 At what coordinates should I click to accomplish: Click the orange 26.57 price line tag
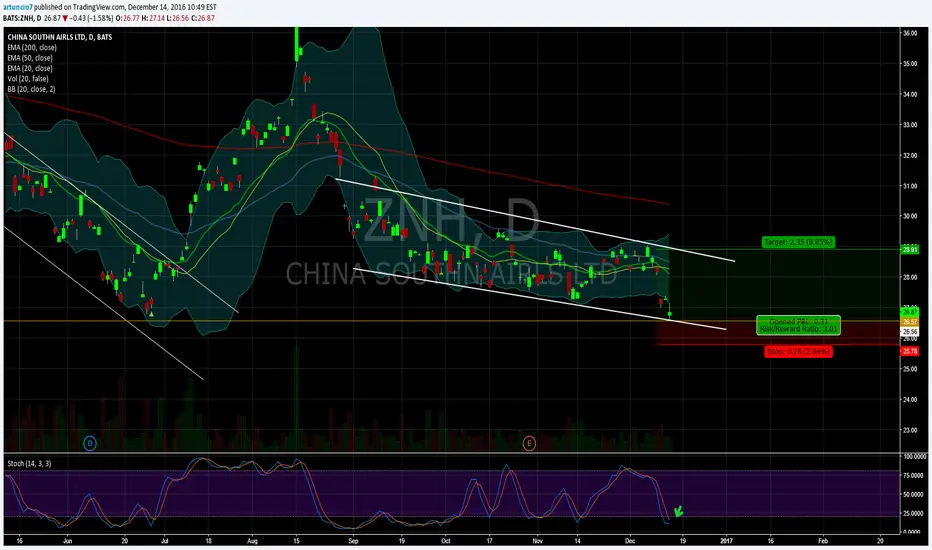click(910, 322)
